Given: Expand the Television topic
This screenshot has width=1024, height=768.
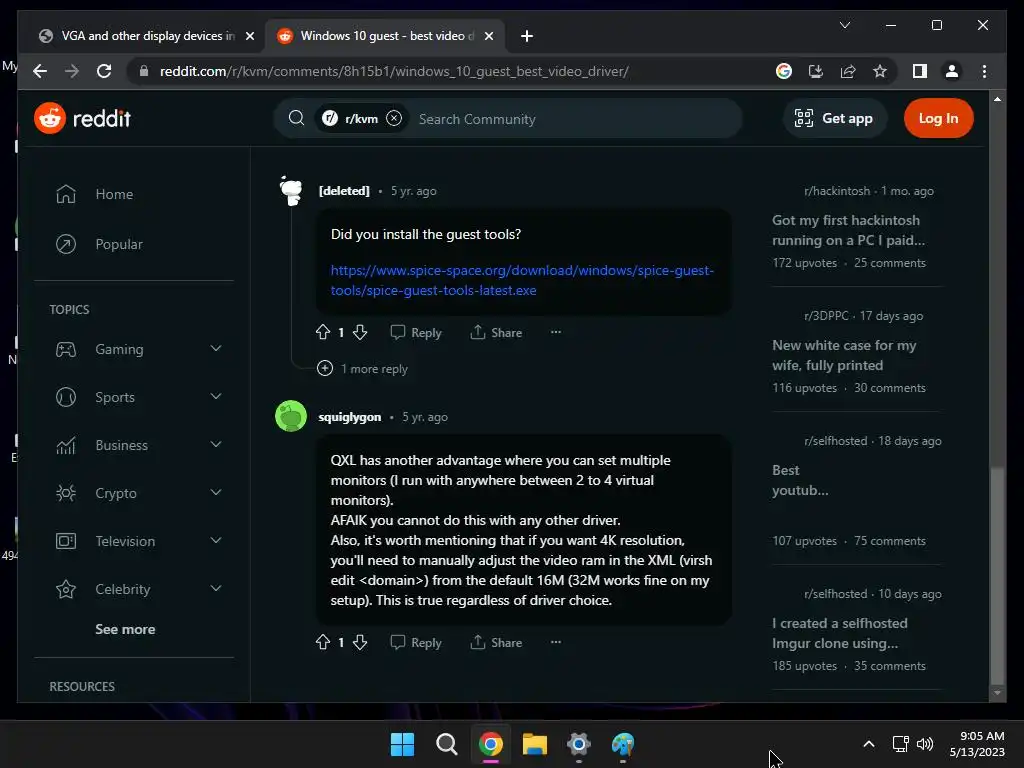Looking at the screenshot, I should tap(216, 541).
